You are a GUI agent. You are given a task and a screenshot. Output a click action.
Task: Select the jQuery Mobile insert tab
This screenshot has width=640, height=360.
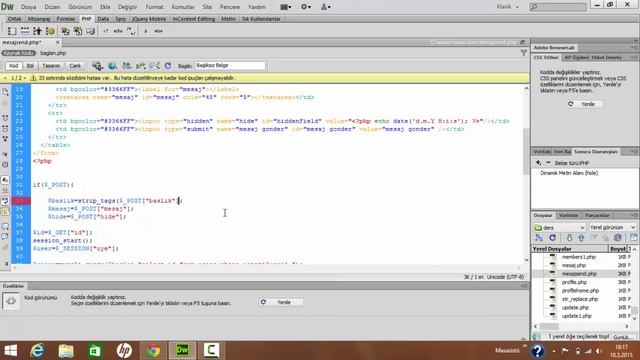pos(149,19)
